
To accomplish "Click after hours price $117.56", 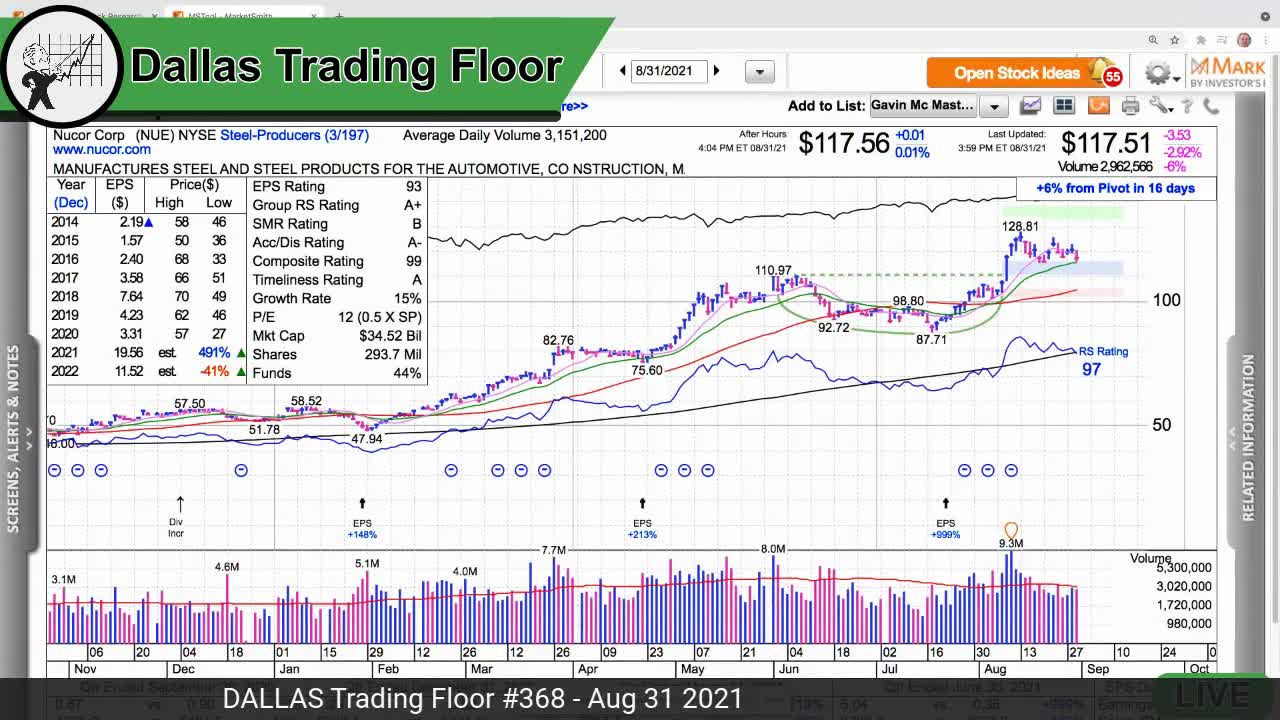I will coord(845,143).
